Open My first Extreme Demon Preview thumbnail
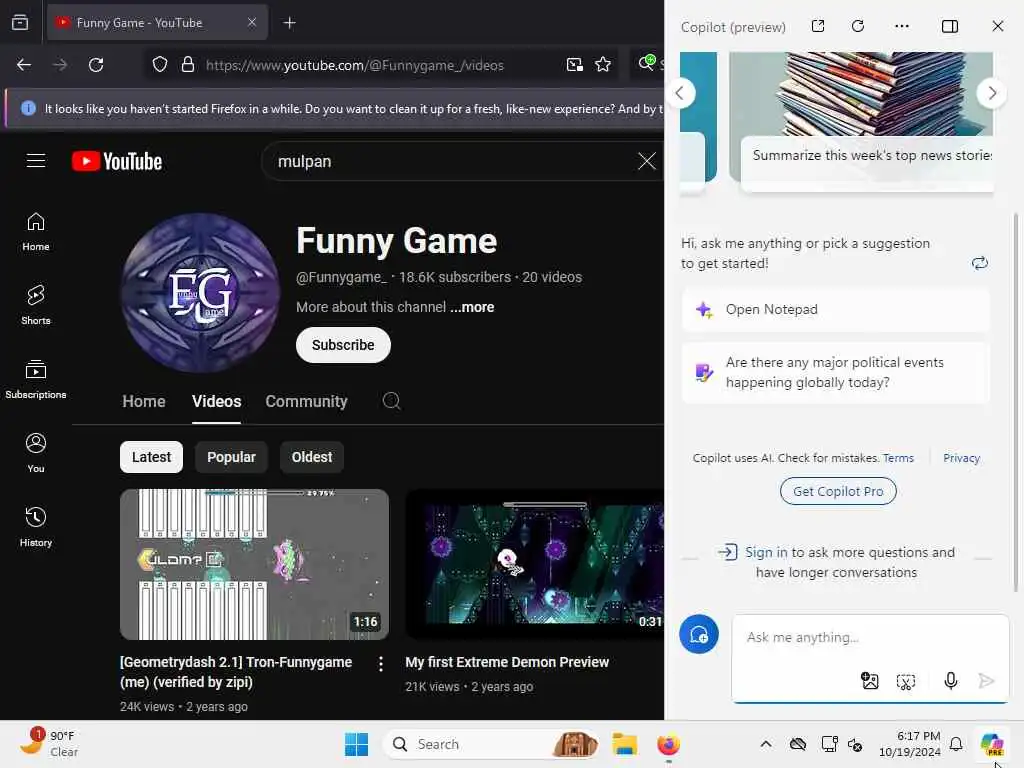 [534, 564]
